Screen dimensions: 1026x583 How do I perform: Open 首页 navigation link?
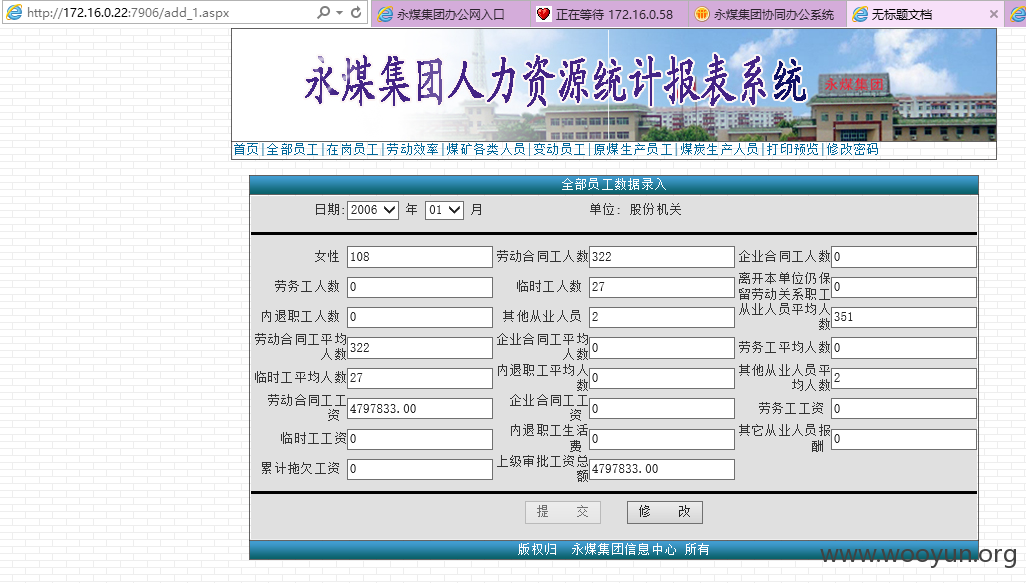coord(246,149)
